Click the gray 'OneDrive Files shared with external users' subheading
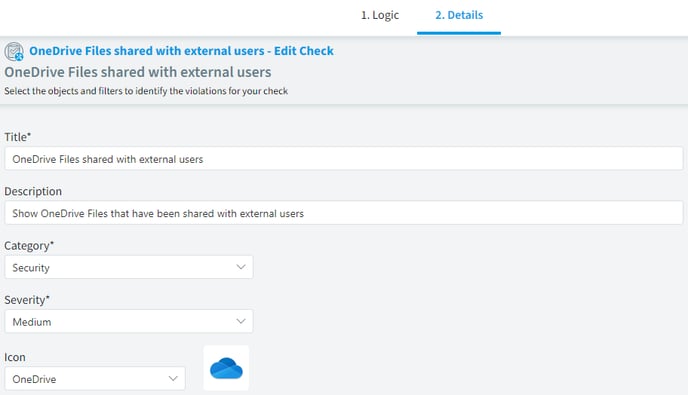This screenshot has width=688, height=395. pyautogui.click(x=138, y=72)
